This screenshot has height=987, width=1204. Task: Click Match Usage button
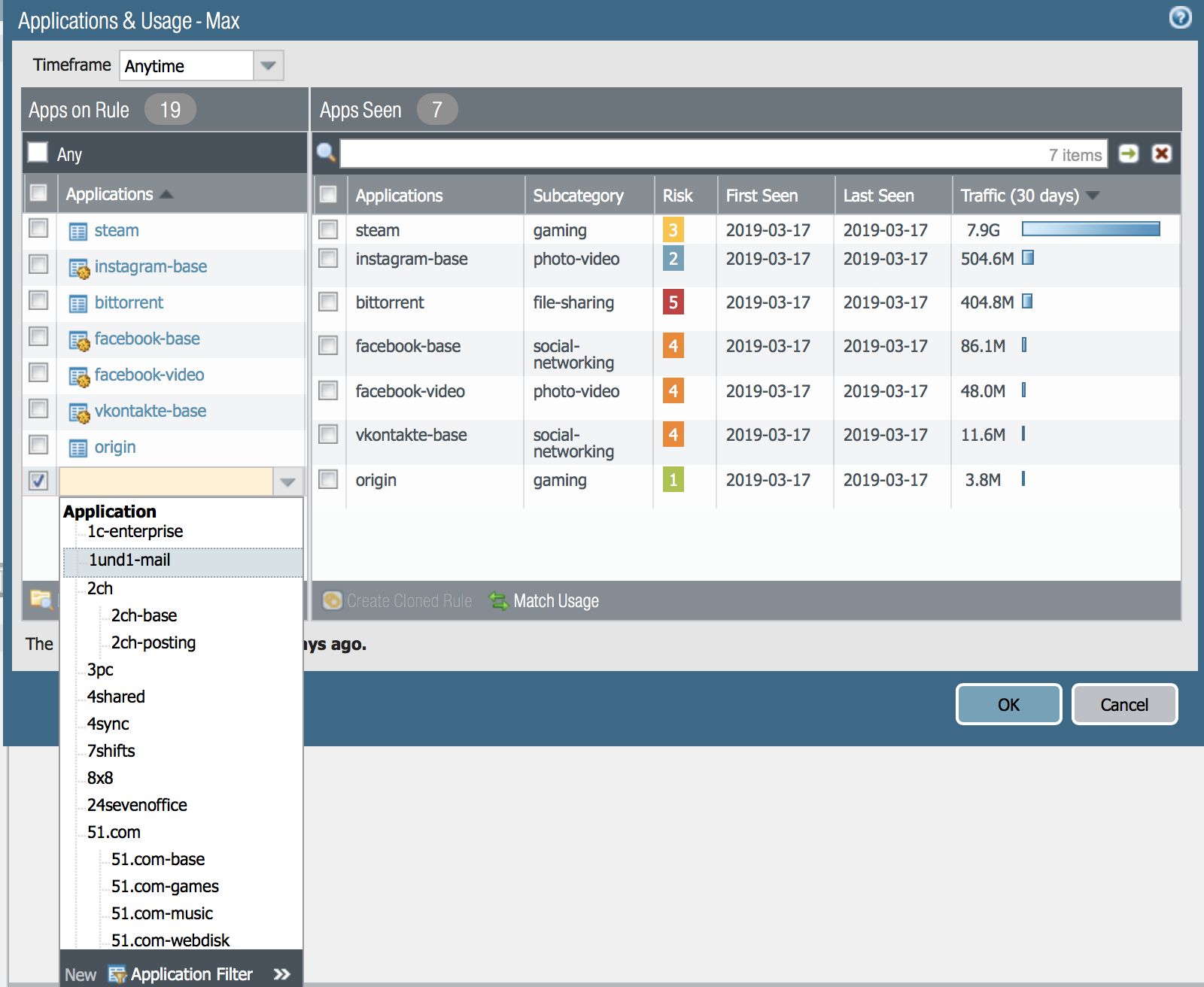point(544,601)
